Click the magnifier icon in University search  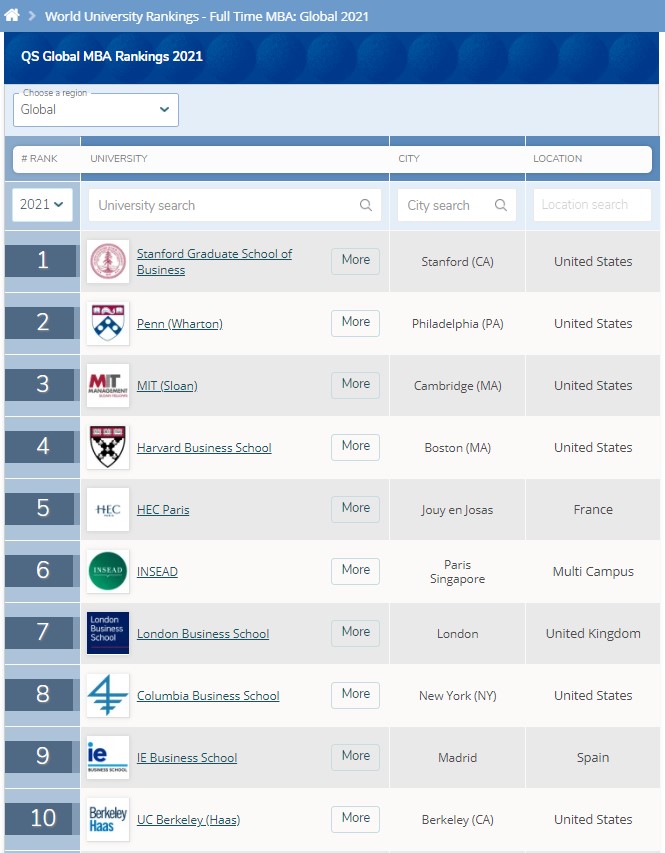[366, 206]
